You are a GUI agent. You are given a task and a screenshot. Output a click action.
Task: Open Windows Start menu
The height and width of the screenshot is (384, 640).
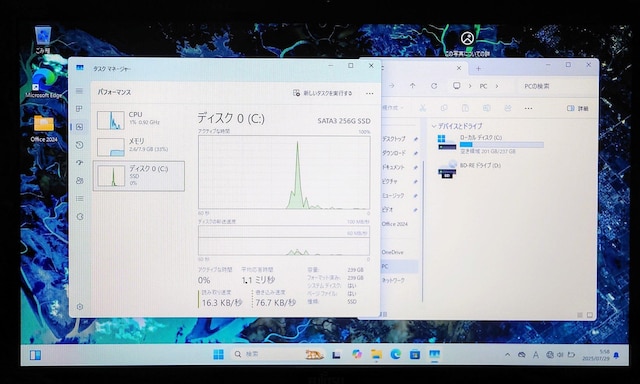[218, 354]
